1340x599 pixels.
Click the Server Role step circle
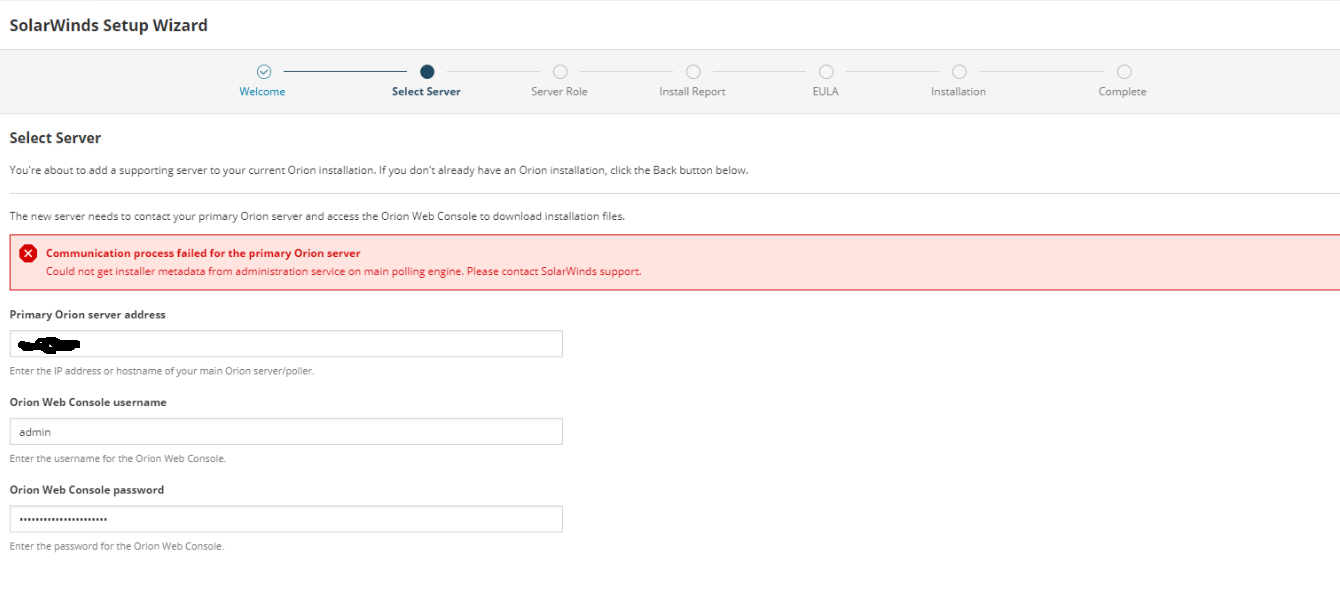tap(560, 72)
